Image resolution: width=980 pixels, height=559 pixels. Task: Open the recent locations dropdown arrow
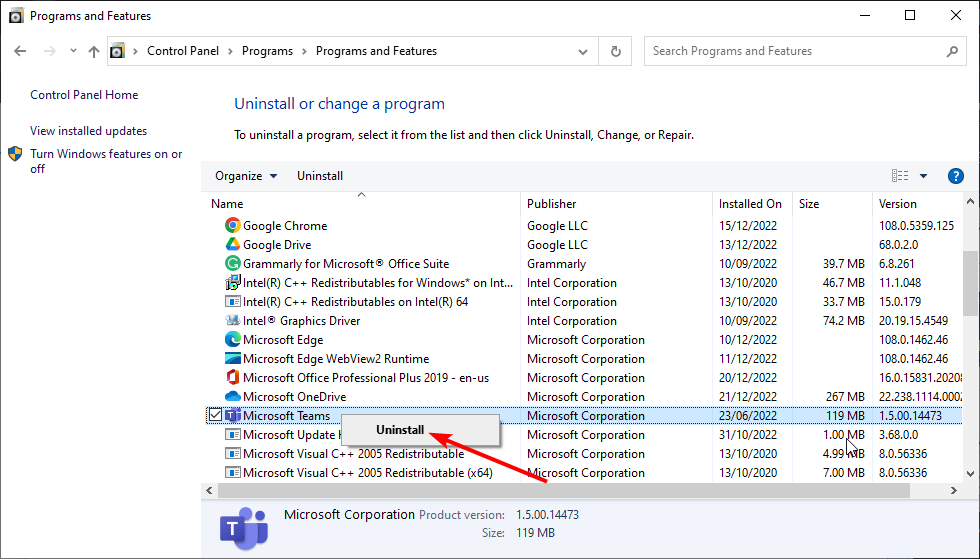click(73, 51)
